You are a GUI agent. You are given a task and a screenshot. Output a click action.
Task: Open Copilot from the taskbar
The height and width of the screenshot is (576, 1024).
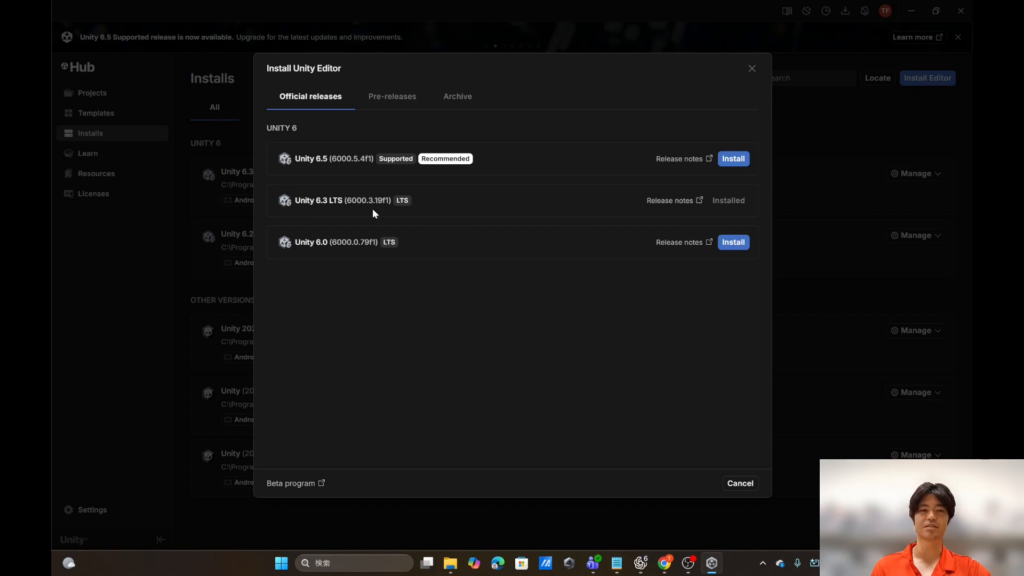click(x=474, y=563)
